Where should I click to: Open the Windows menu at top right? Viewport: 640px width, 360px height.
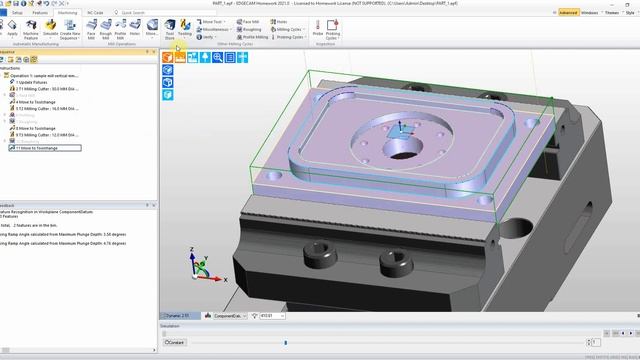point(589,13)
